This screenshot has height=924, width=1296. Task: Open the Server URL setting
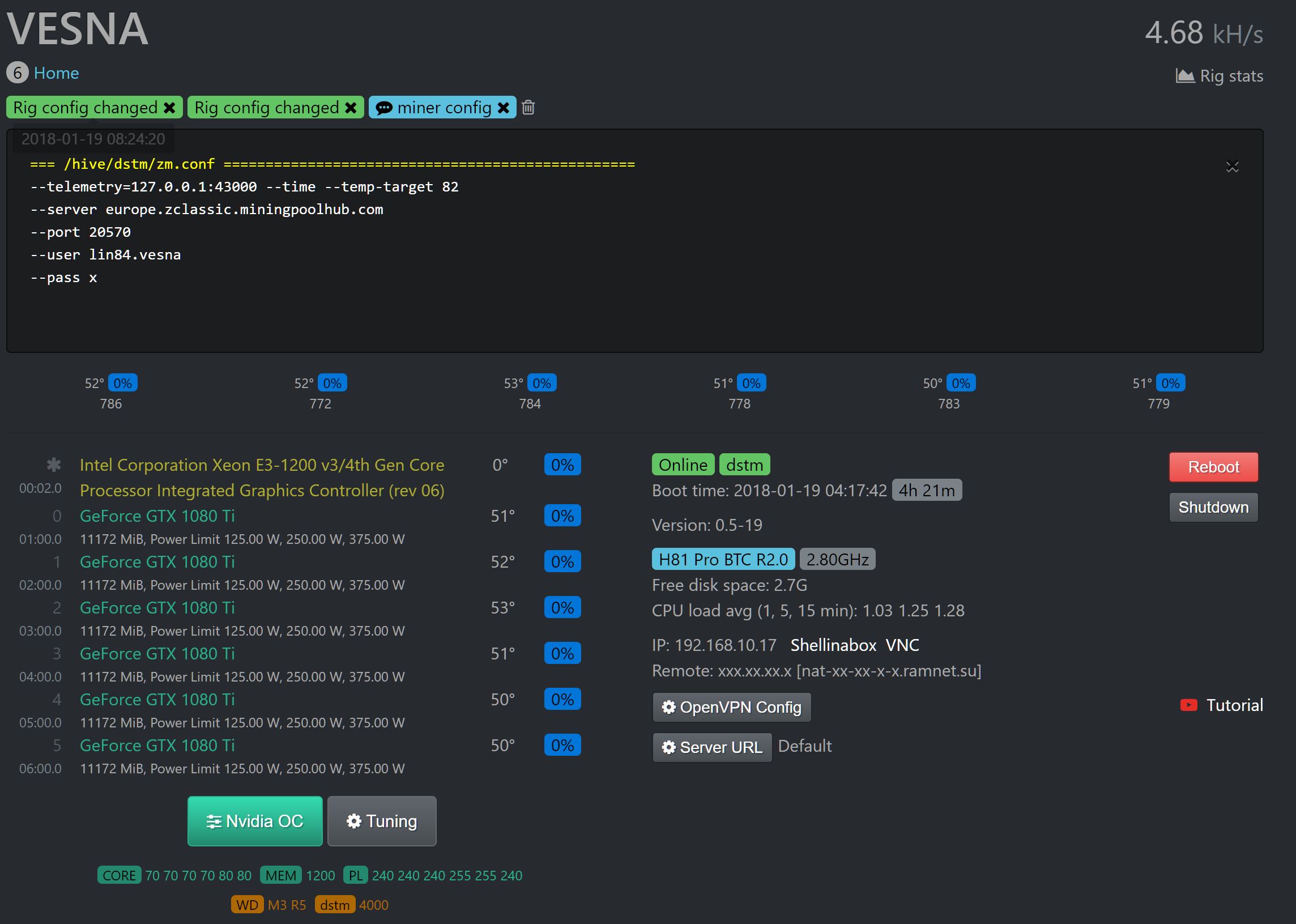pyautogui.click(x=711, y=747)
